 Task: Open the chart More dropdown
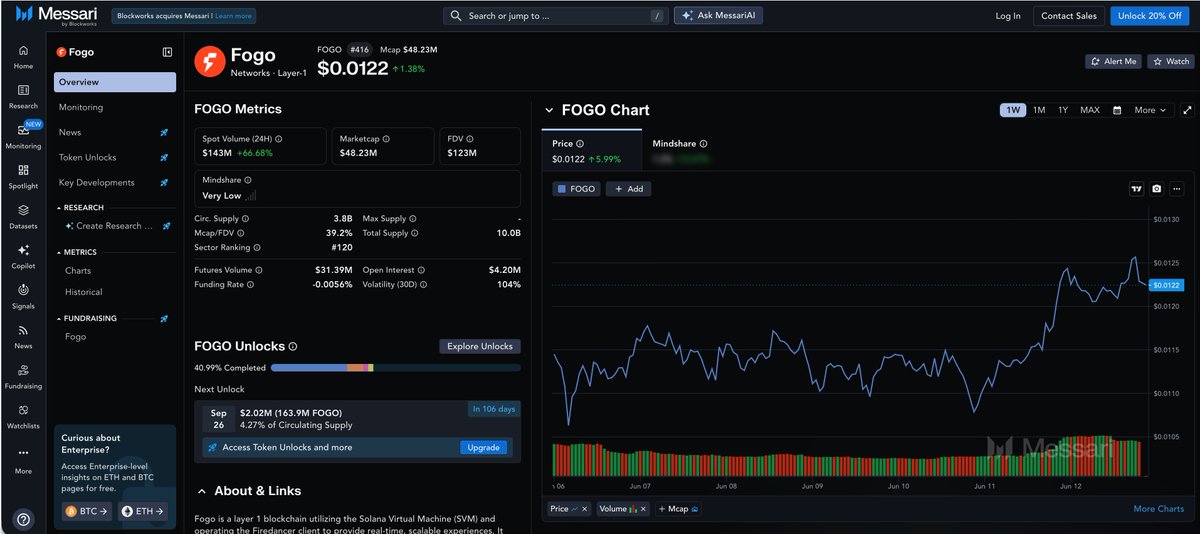click(1150, 110)
